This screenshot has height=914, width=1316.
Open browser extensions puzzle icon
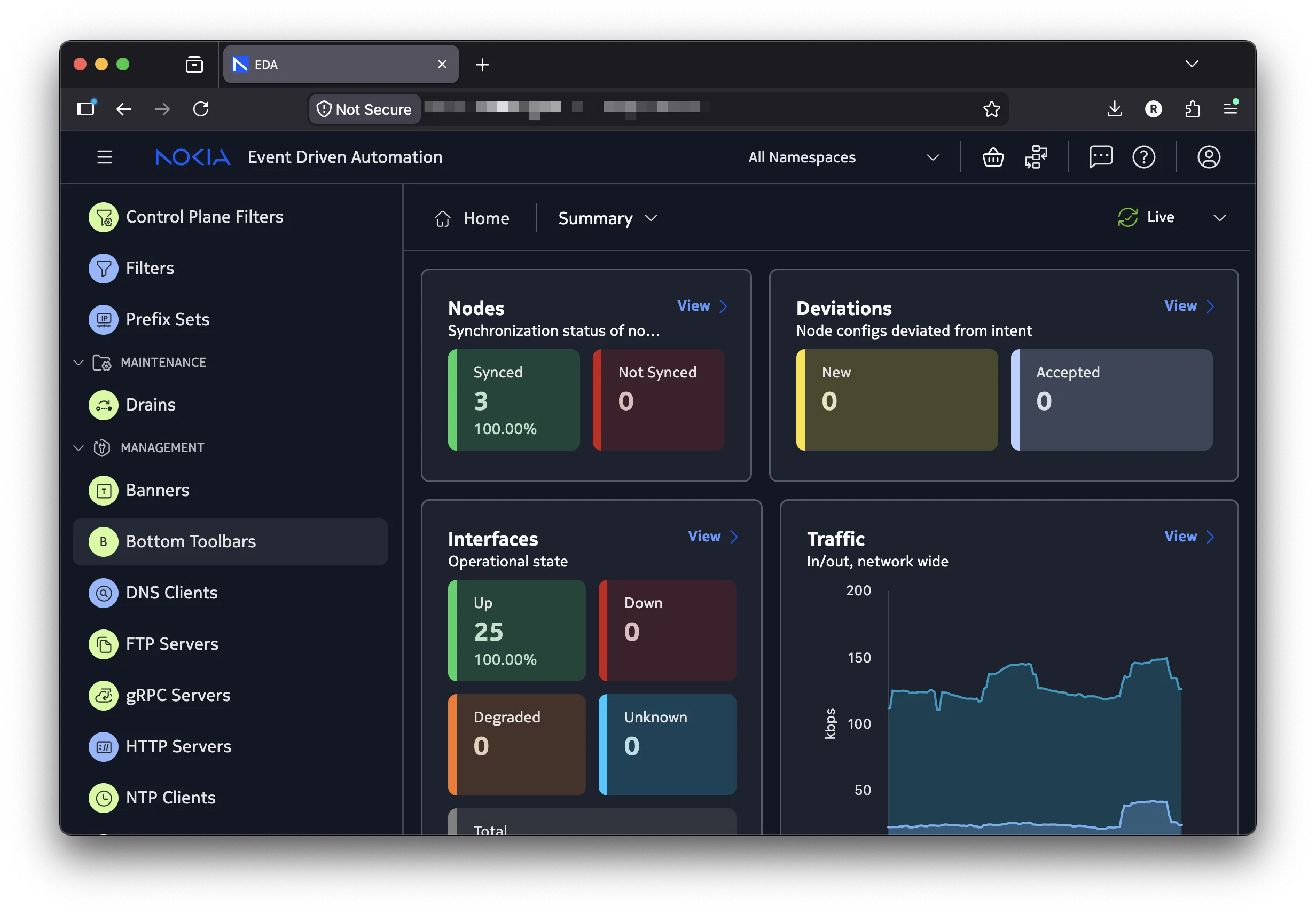[x=1192, y=109]
